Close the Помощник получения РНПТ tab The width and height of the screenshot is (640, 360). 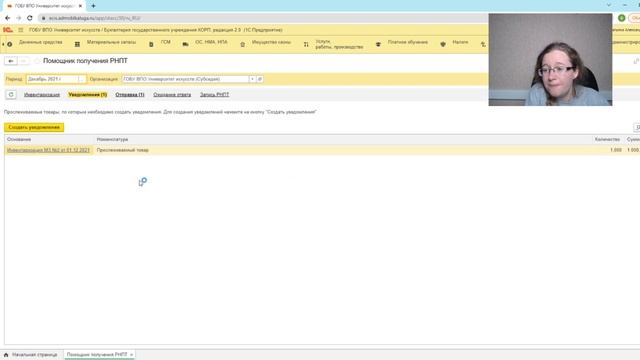click(131, 355)
